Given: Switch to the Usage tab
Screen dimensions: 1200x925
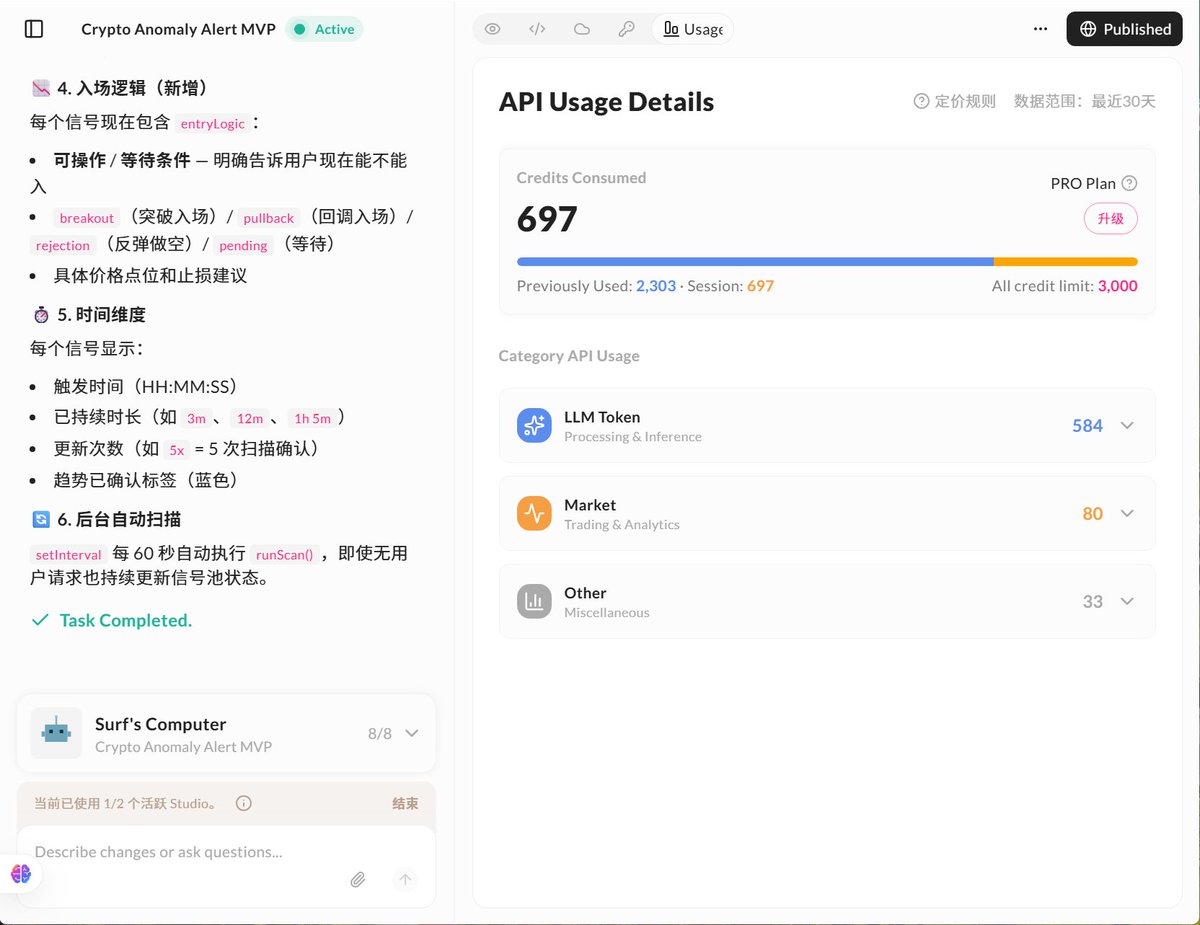Looking at the screenshot, I should point(692,29).
